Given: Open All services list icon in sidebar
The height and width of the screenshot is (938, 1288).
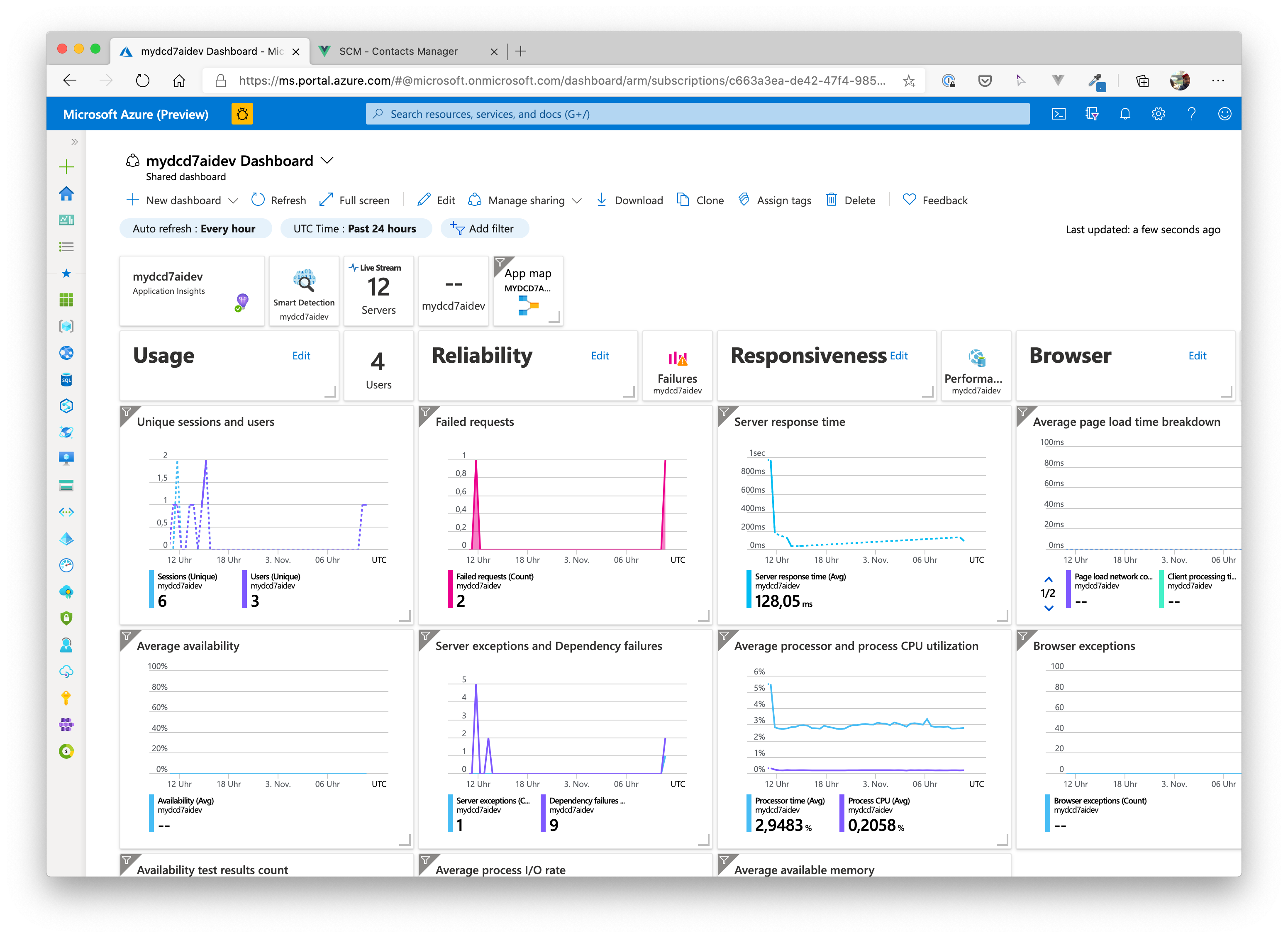Looking at the screenshot, I should tap(66, 247).
